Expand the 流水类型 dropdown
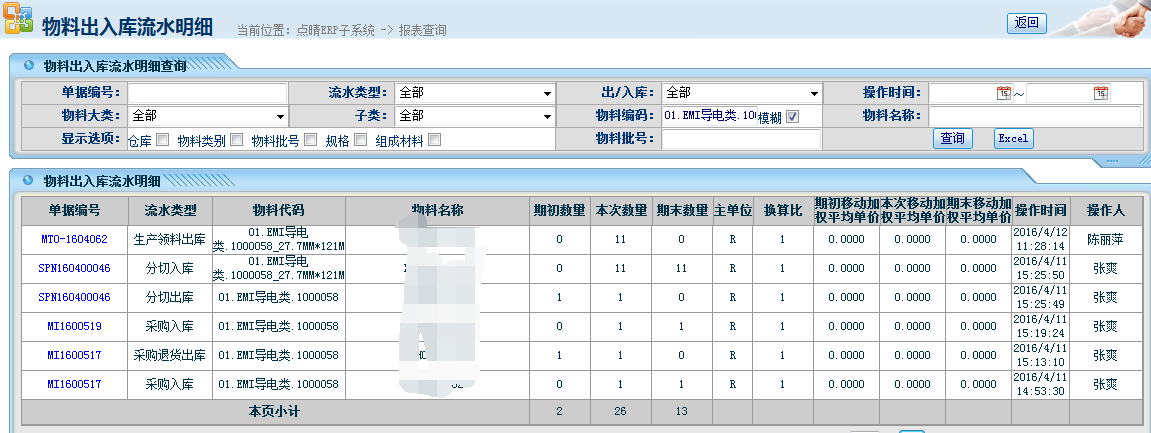1151x433 pixels. (x=546, y=93)
